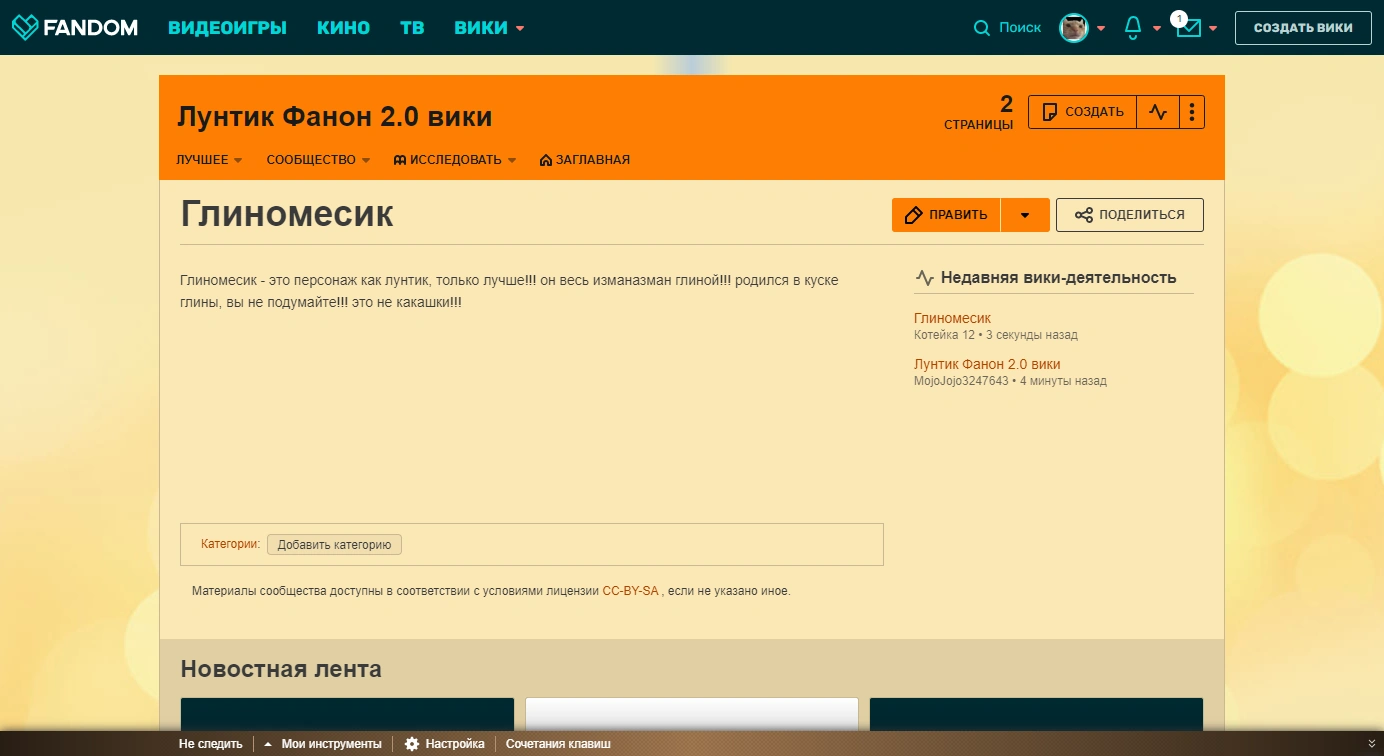Click the user avatar picture
Screen dimensions: 1384x756
(1074, 28)
